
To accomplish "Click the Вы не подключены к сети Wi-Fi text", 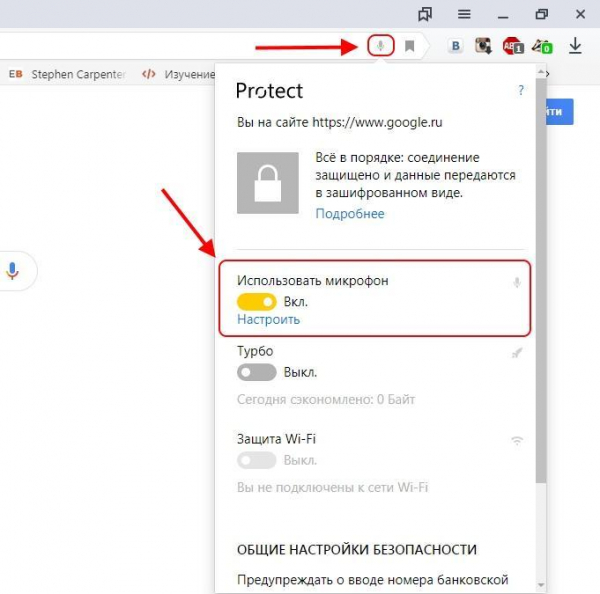I will pyautogui.click(x=333, y=488).
